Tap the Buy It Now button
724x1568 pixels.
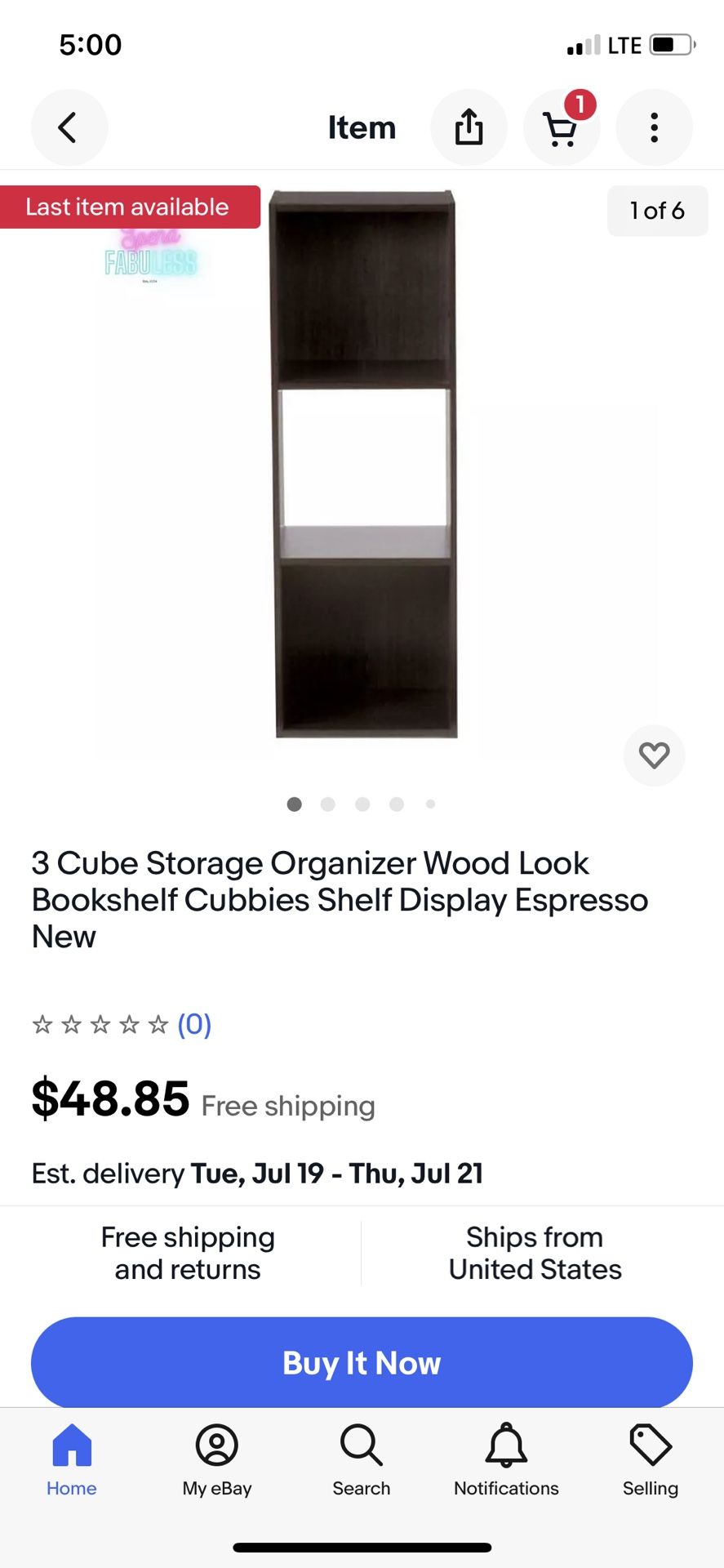(x=362, y=1362)
